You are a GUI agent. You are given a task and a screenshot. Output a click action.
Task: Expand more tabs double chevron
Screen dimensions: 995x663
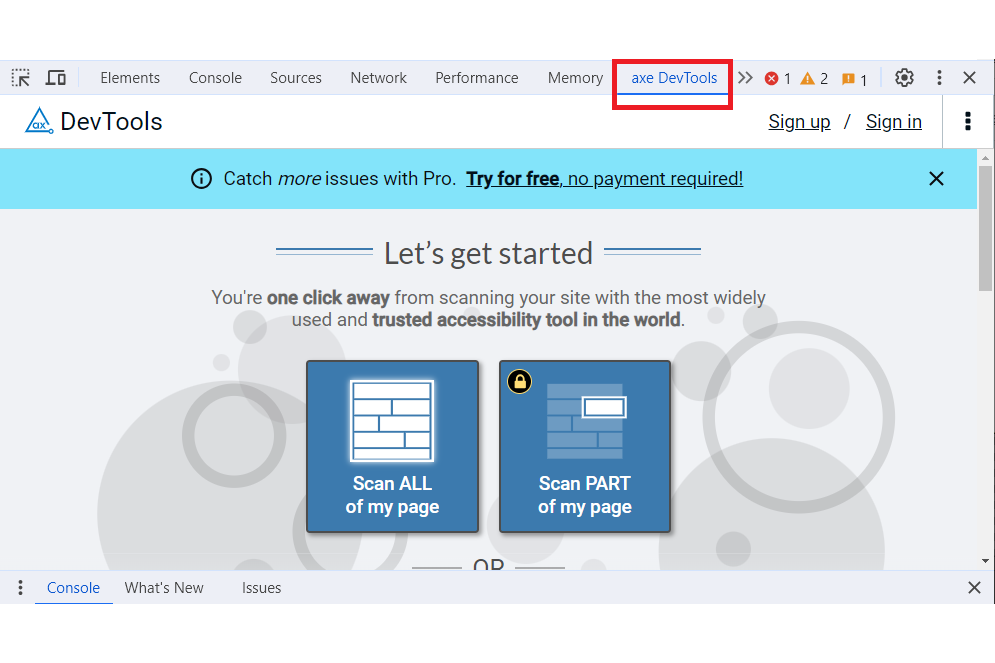coord(745,78)
